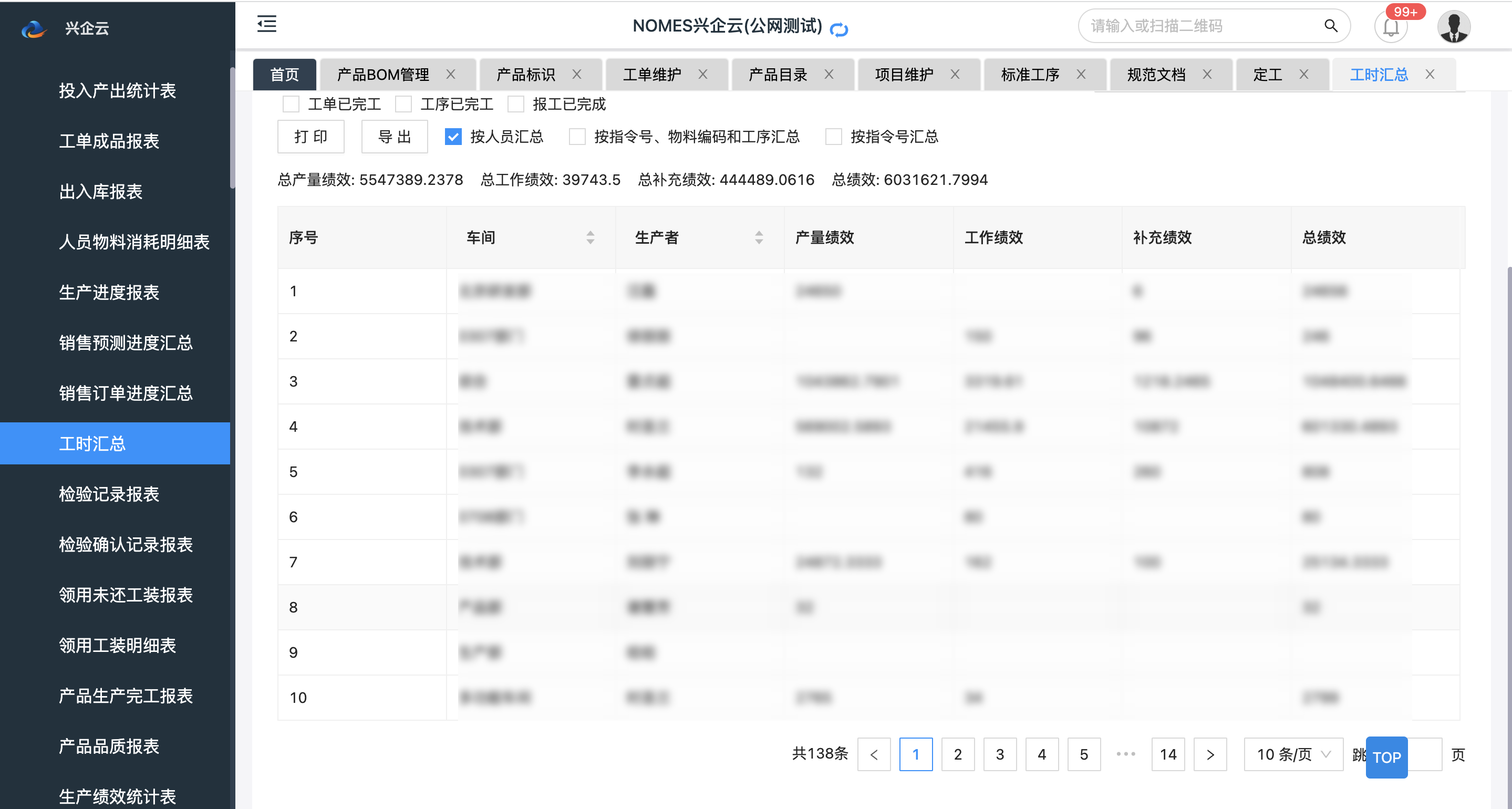Image resolution: width=1512 pixels, height=809 pixels.
Task: Toggle 工单已完工 checkbox
Action: coord(291,104)
